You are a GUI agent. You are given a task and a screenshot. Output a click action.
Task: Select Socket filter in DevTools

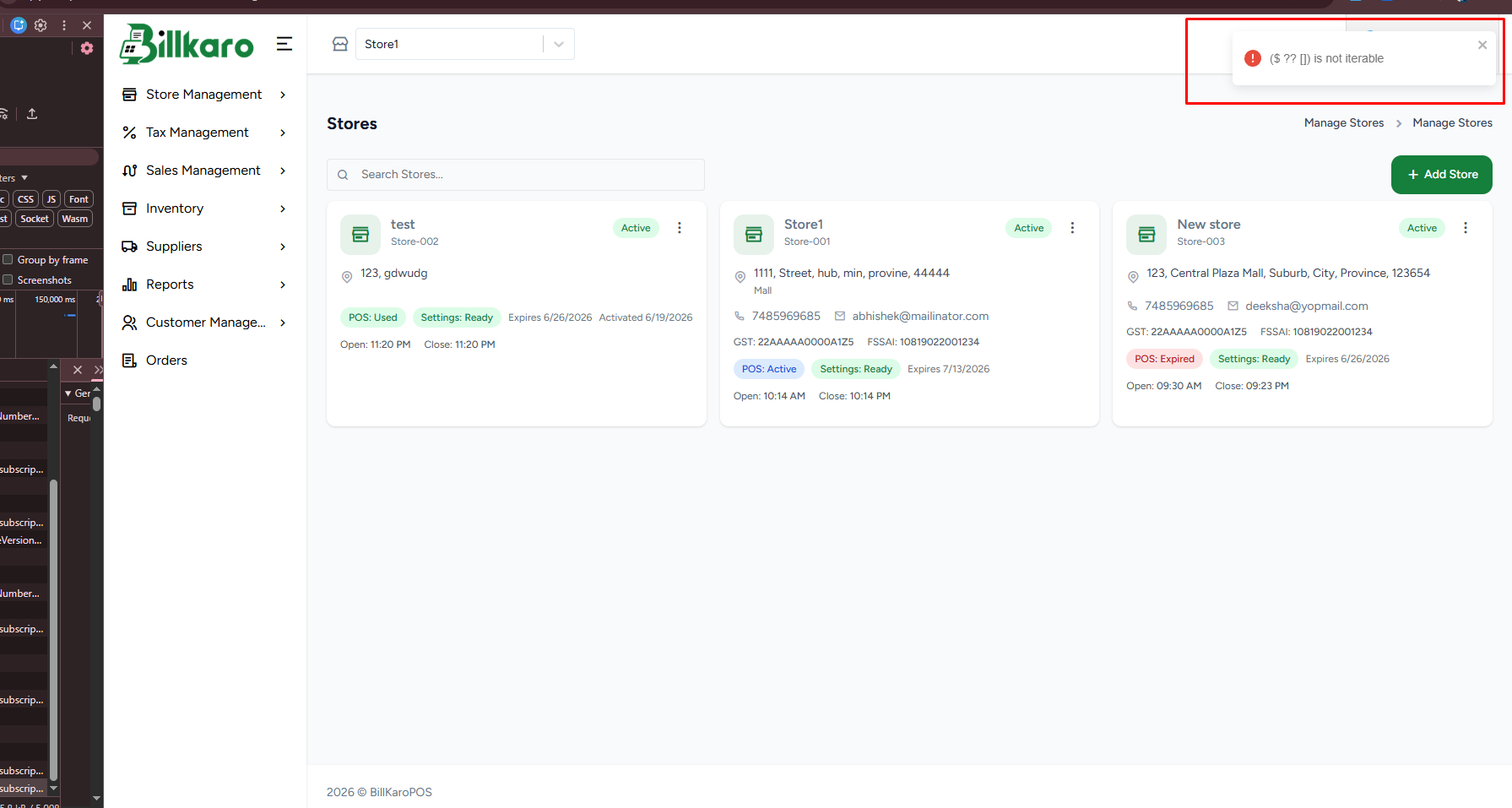point(35,219)
